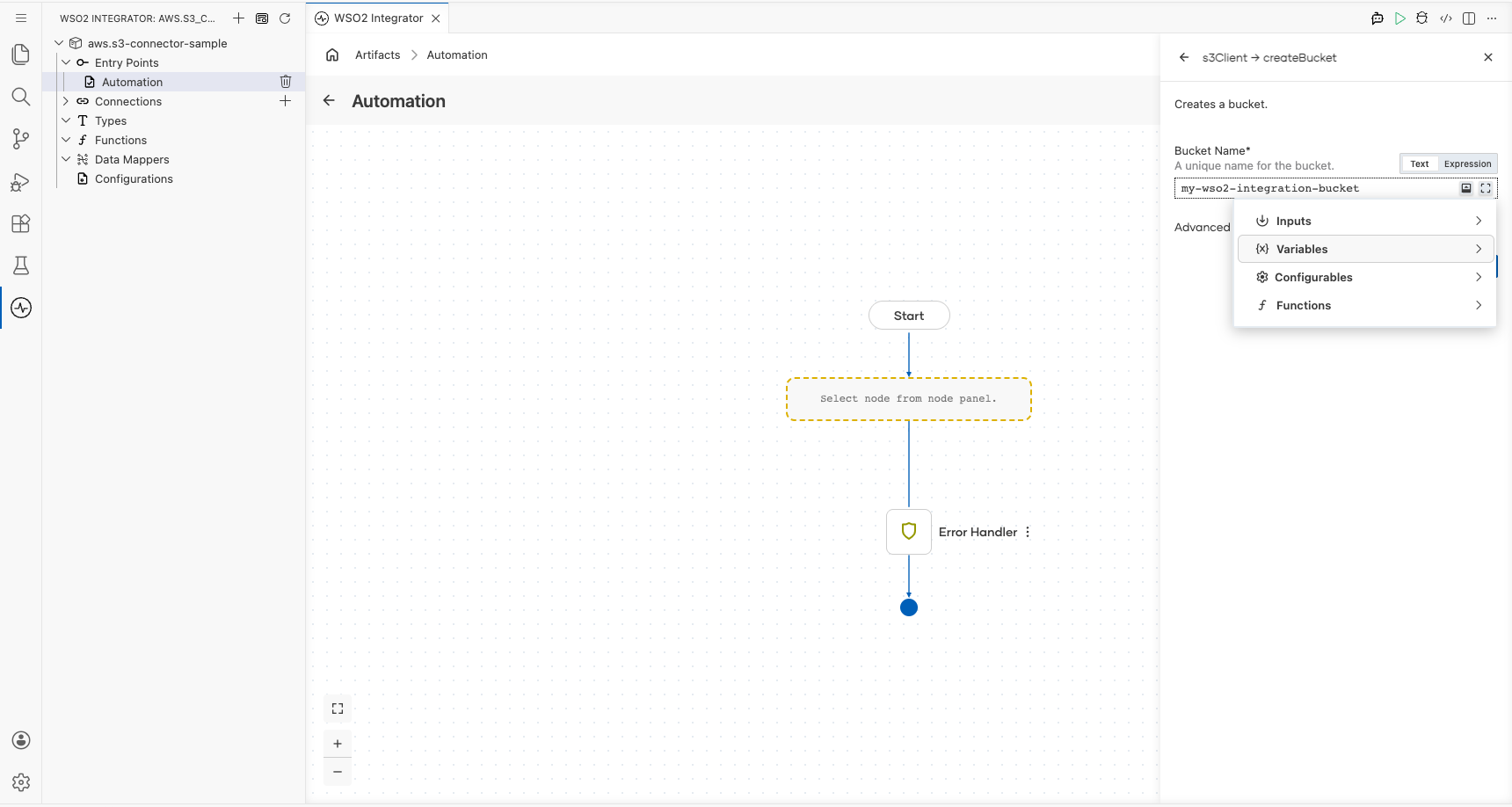This screenshot has width=1512, height=807.
Task: Open Error Handler options menu
Action: [x=1028, y=532]
